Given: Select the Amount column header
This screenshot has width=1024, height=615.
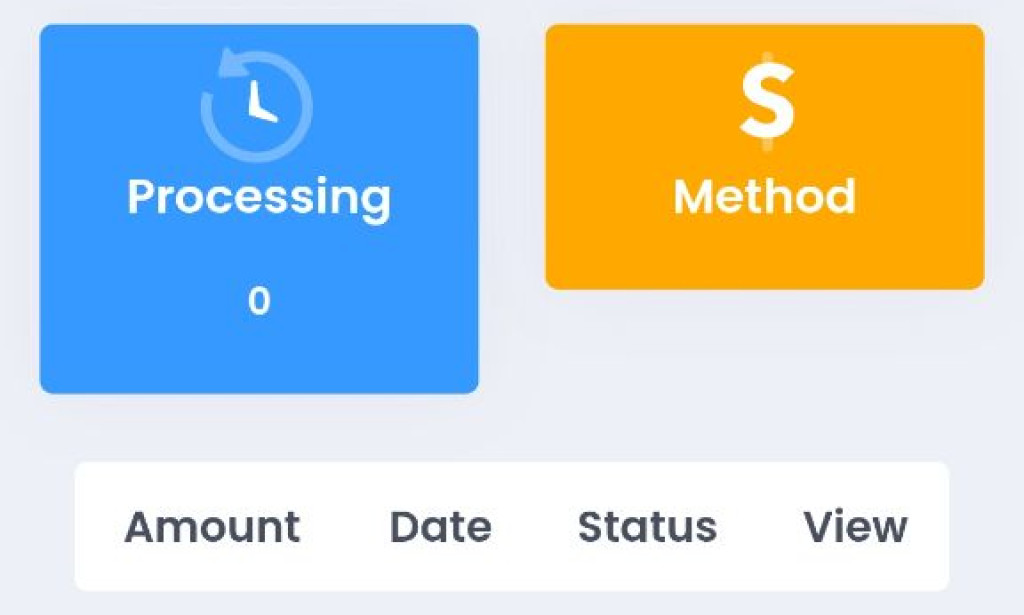Looking at the screenshot, I should [212, 527].
